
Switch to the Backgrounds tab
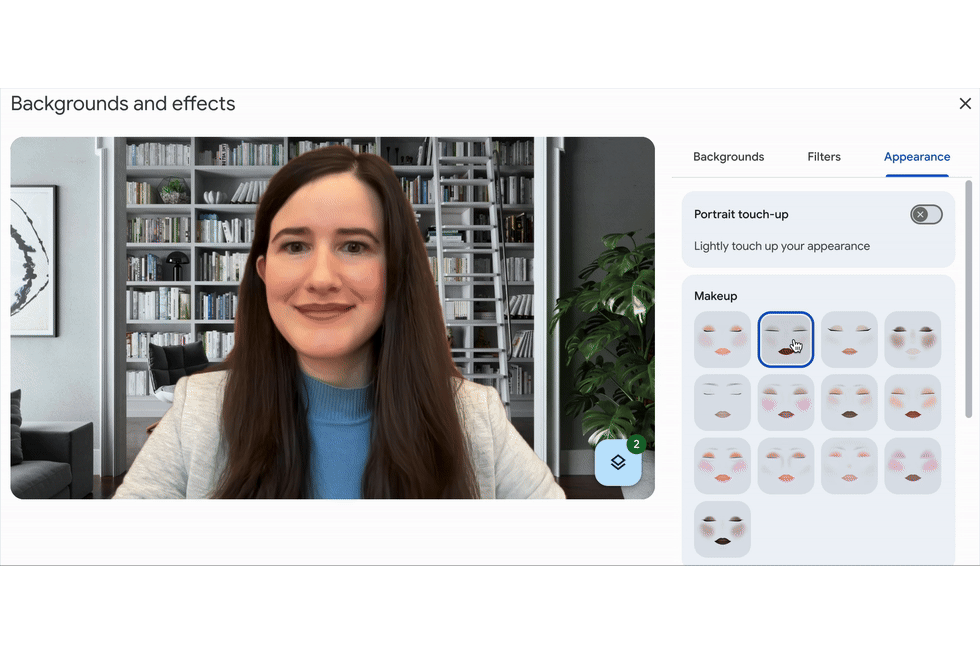(728, 157)
